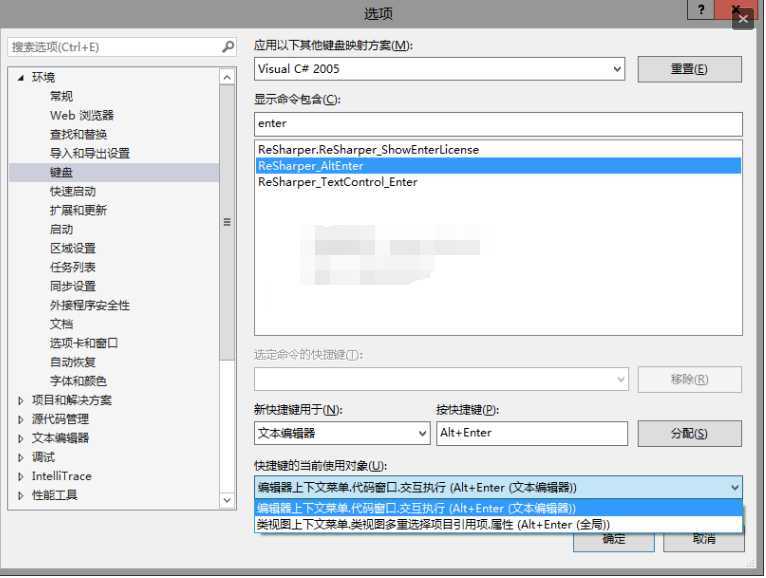Click the search magnifier icon
This screenshot has height=578, width=766.
pos(228,47)
